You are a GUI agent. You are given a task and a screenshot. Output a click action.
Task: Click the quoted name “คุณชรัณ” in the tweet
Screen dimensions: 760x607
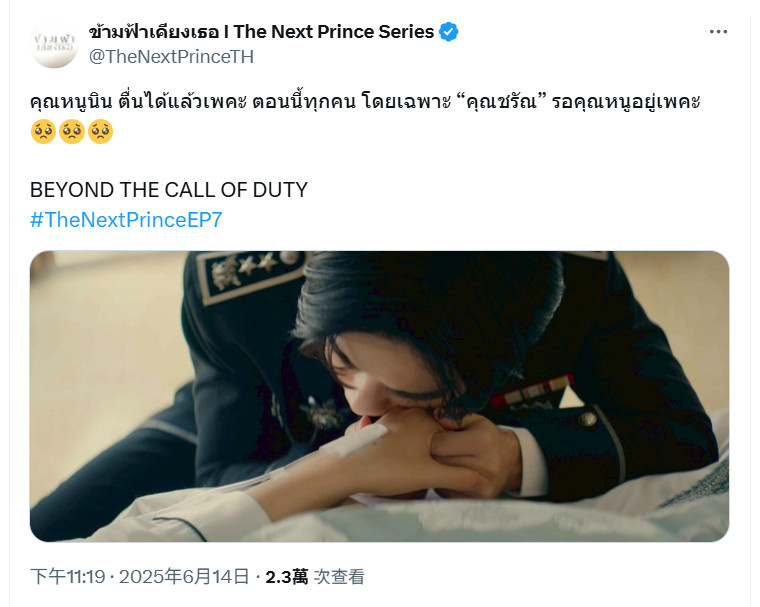pos(501,102)
